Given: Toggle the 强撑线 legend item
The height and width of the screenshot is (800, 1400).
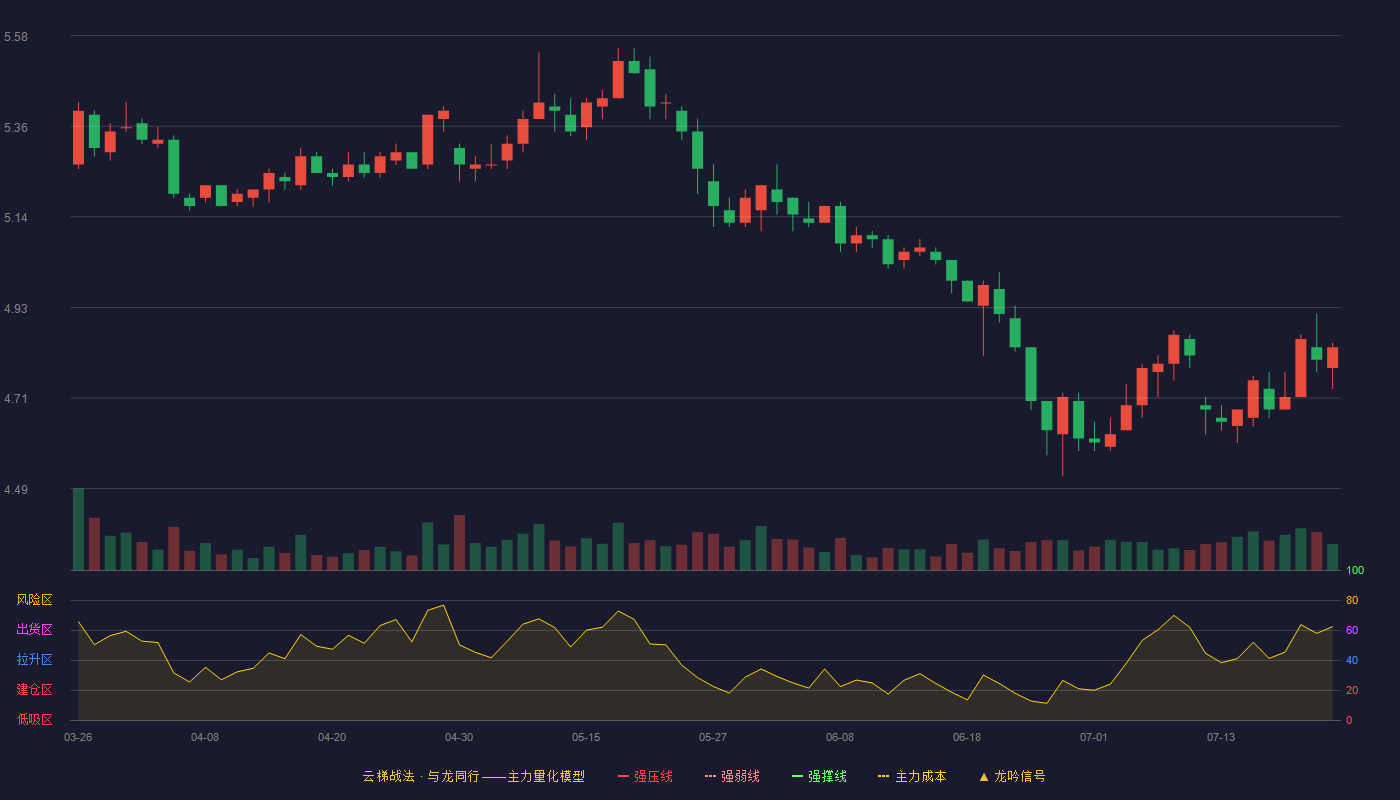Looking at the screenshot, I should pos(820,776).
